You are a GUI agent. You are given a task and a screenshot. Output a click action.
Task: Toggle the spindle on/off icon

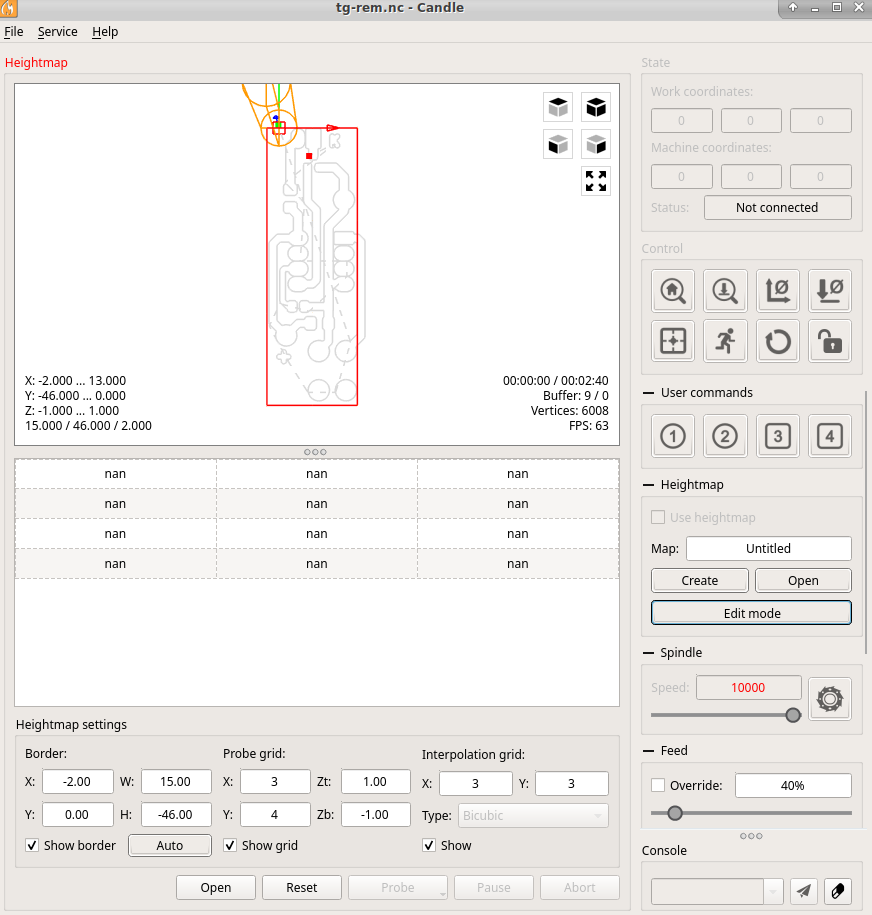click(830, 699)
